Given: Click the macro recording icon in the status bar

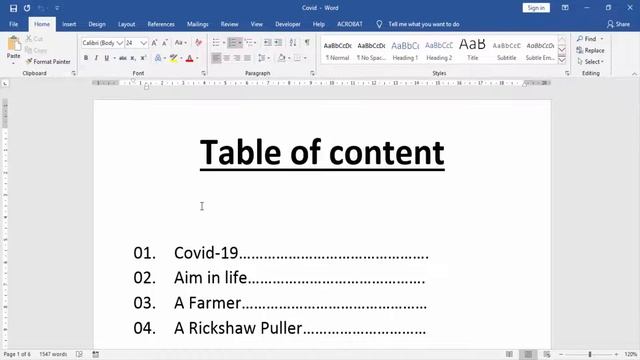Looking at the screenshot, I should [x=96, y=354].
